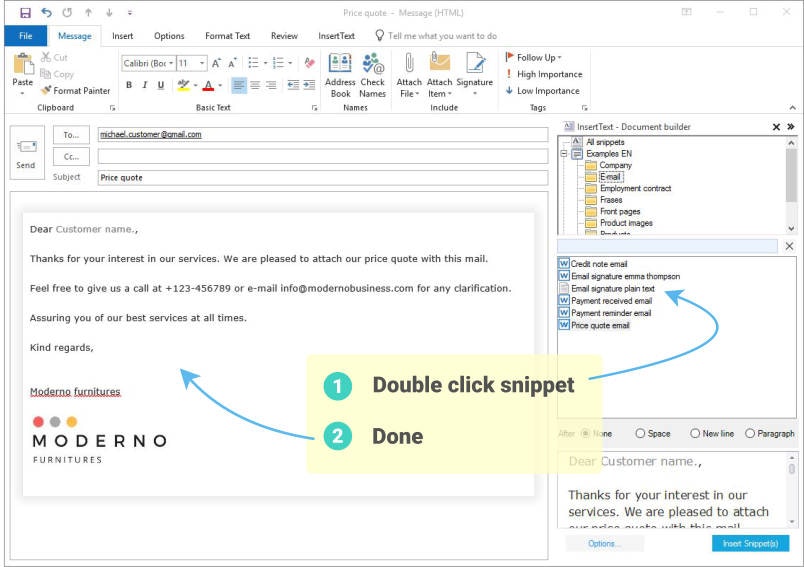804x567 pixels.
Task: Click Attach Item
Action: 439,75
